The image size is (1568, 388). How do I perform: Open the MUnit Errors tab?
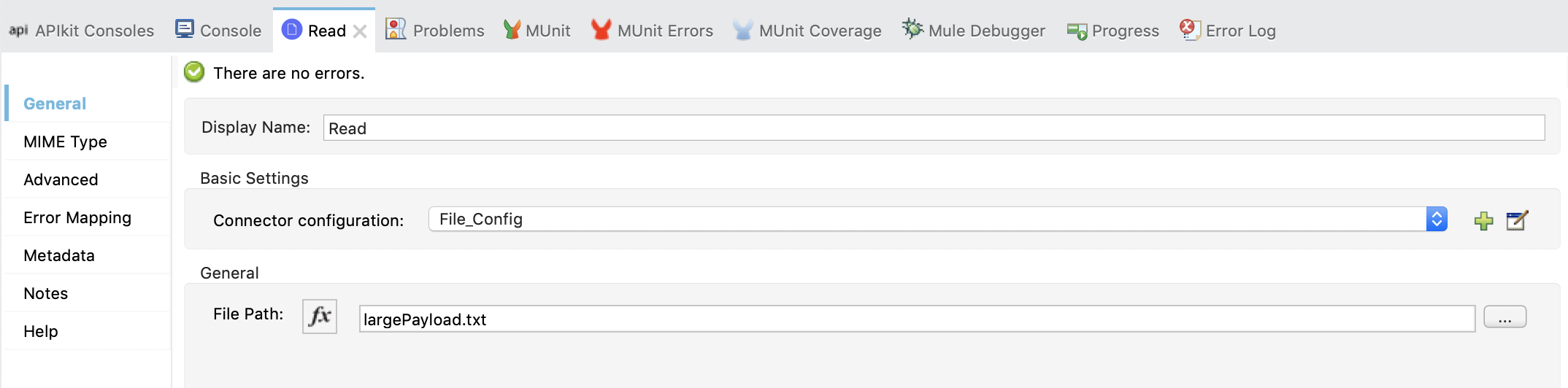pos(652,31)
